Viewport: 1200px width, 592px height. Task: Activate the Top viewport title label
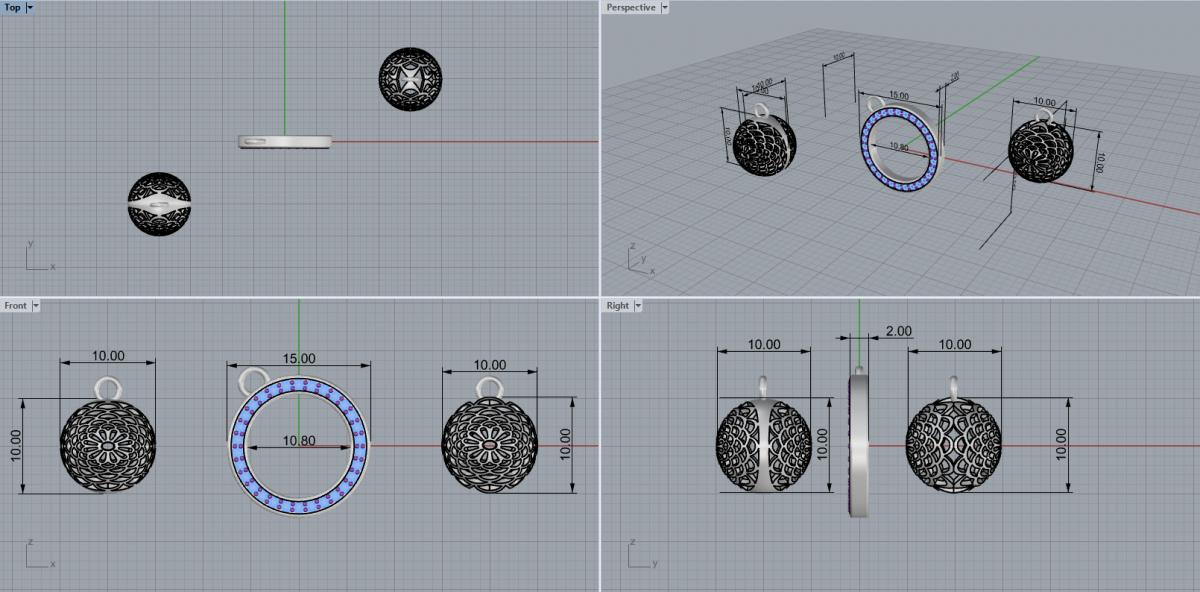click(x=13, y=7)
